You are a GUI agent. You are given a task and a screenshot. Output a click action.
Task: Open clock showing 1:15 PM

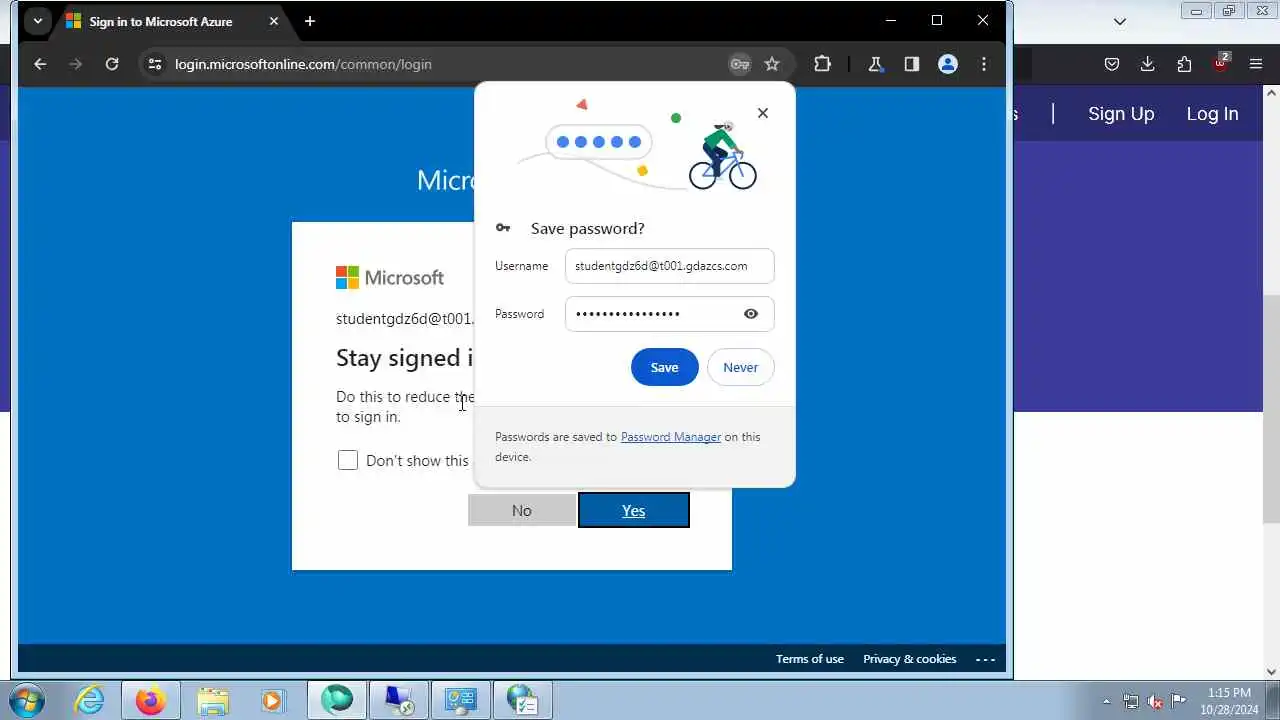pos(1230,701)
